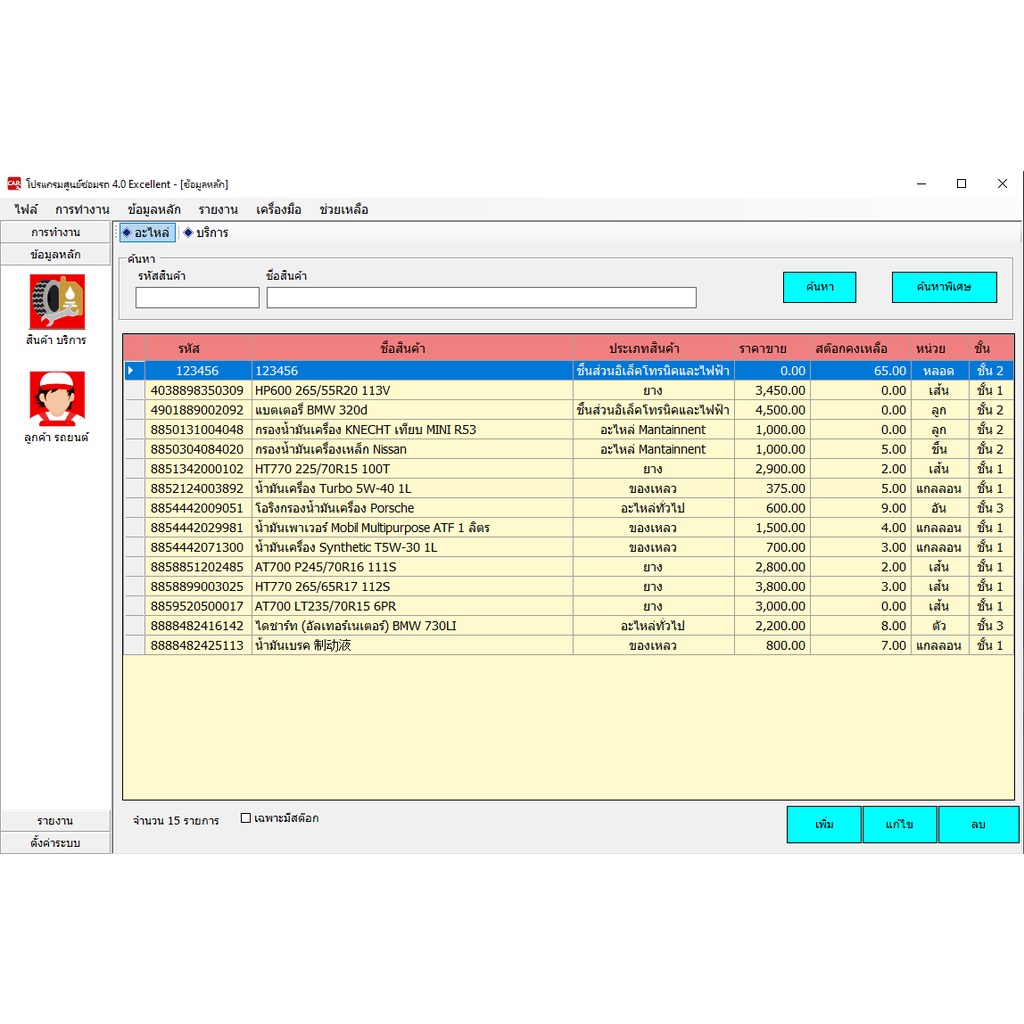
Task: Click the เพิ่ม add button
Action: (824, 825)
